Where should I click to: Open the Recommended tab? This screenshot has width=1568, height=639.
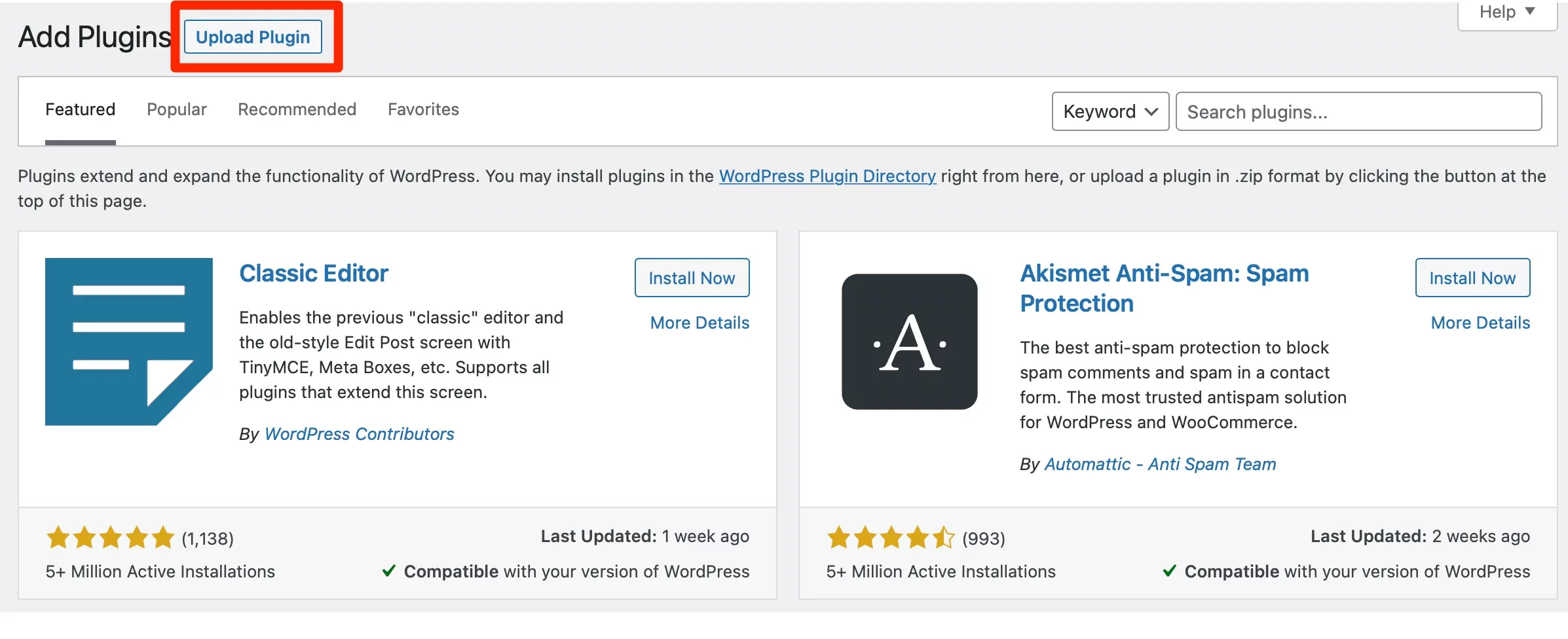click(x=297, y=109)
